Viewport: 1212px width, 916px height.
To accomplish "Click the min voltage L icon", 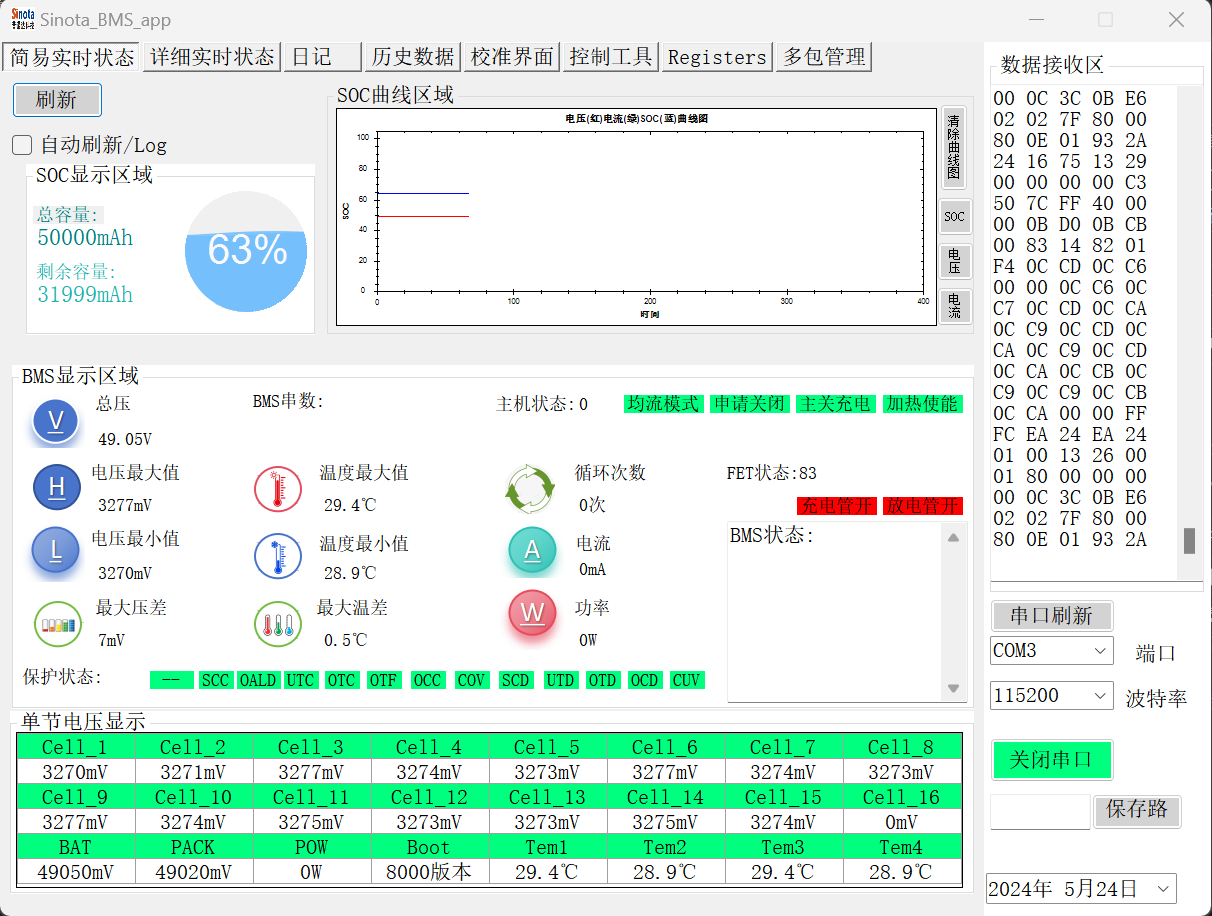I will point(56,550).
